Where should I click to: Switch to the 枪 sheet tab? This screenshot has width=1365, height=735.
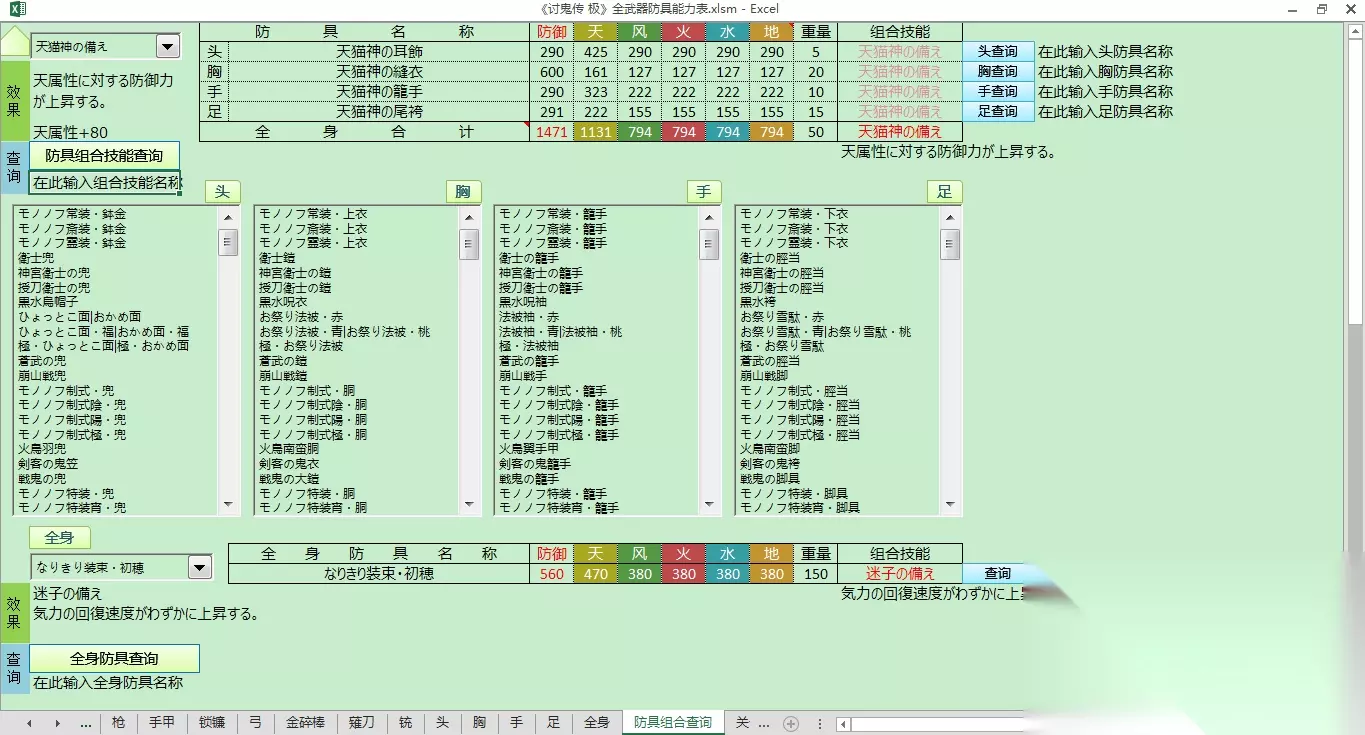[x=118, y=723]
